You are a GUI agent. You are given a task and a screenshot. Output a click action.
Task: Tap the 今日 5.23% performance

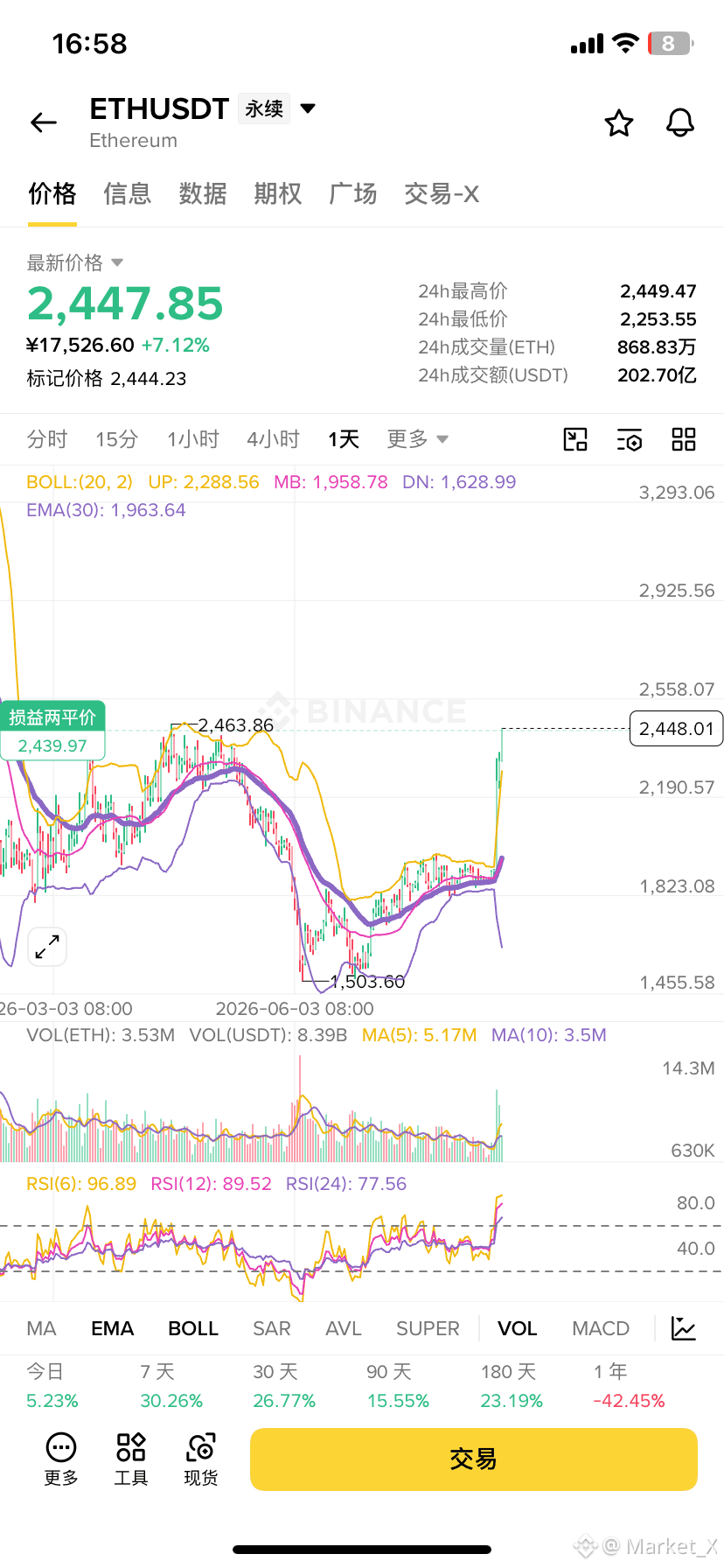tap(52, 1386)
